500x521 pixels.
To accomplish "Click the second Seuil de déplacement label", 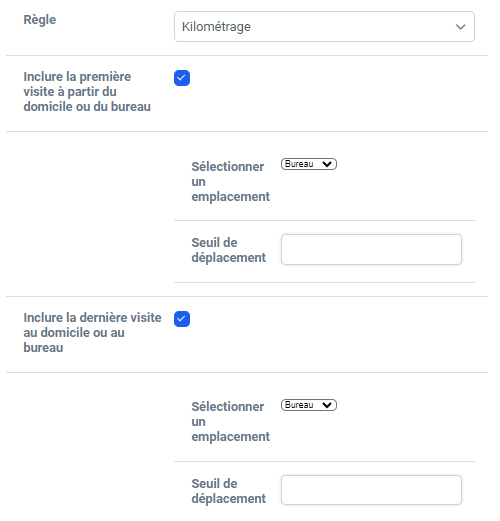I will pos(228,491).
